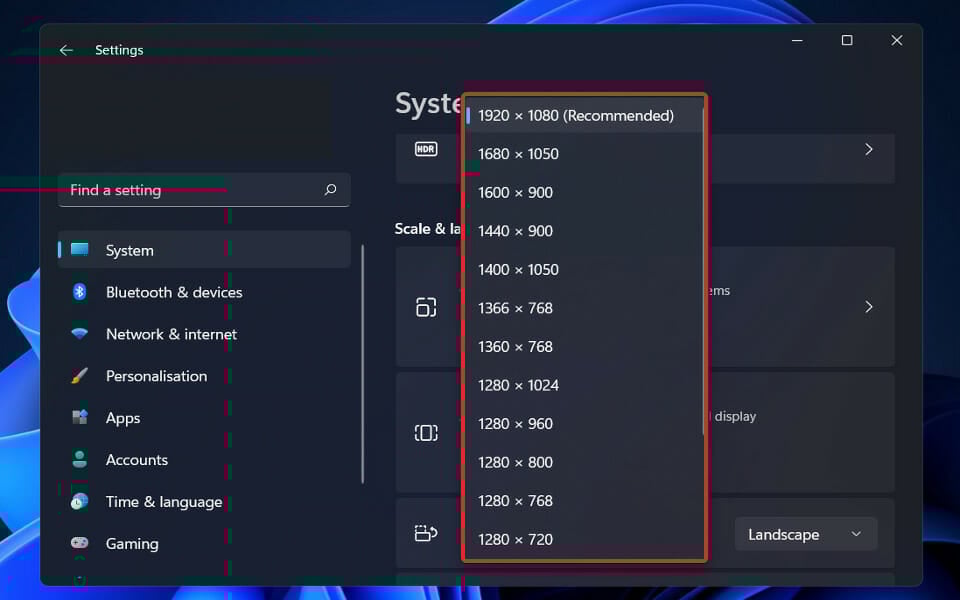
Task: Select 1600 × 900 resolution
Action: pyautogui.click(x=584, y=192)
